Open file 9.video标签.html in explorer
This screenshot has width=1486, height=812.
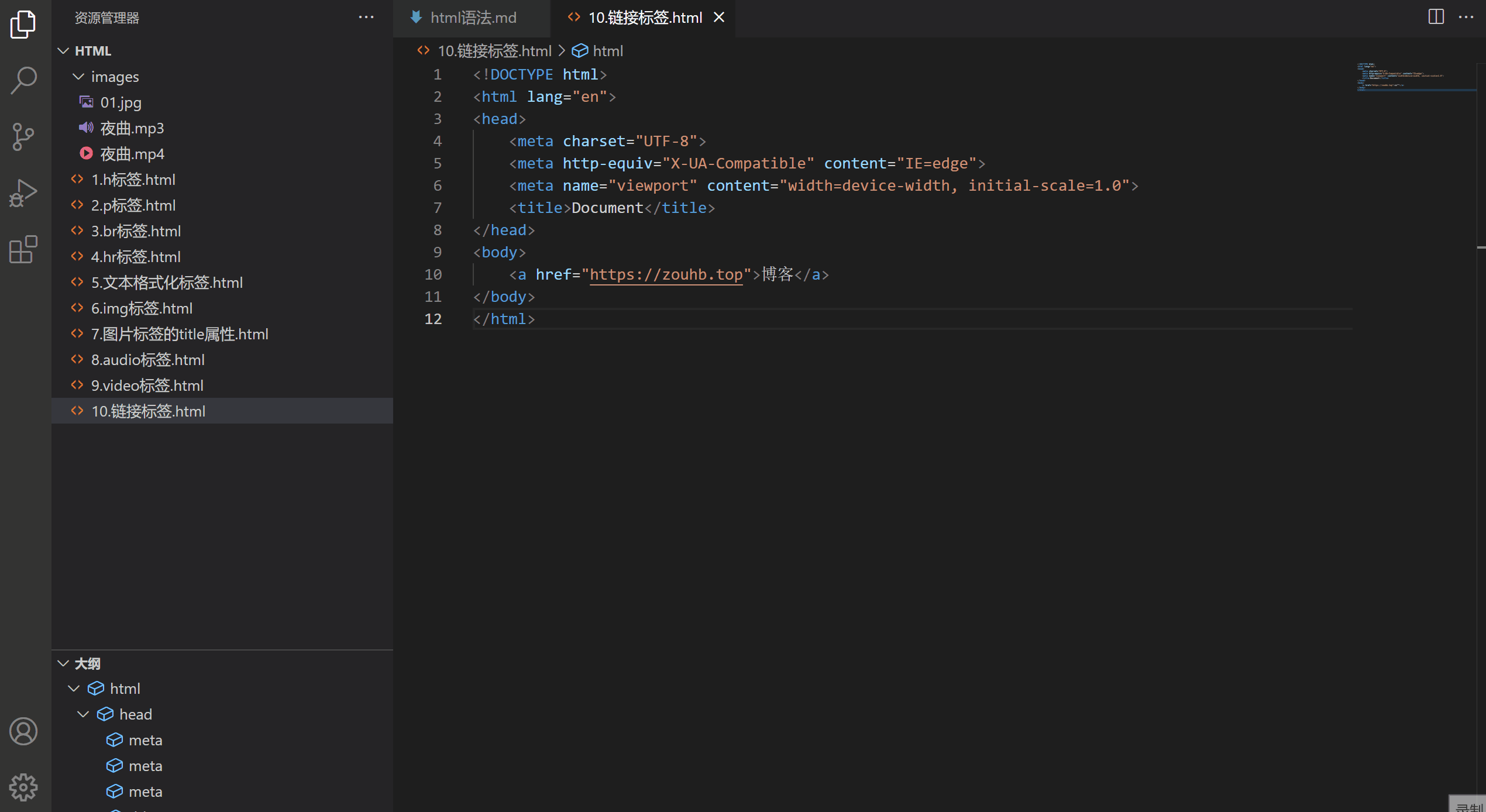coord(147,385)
